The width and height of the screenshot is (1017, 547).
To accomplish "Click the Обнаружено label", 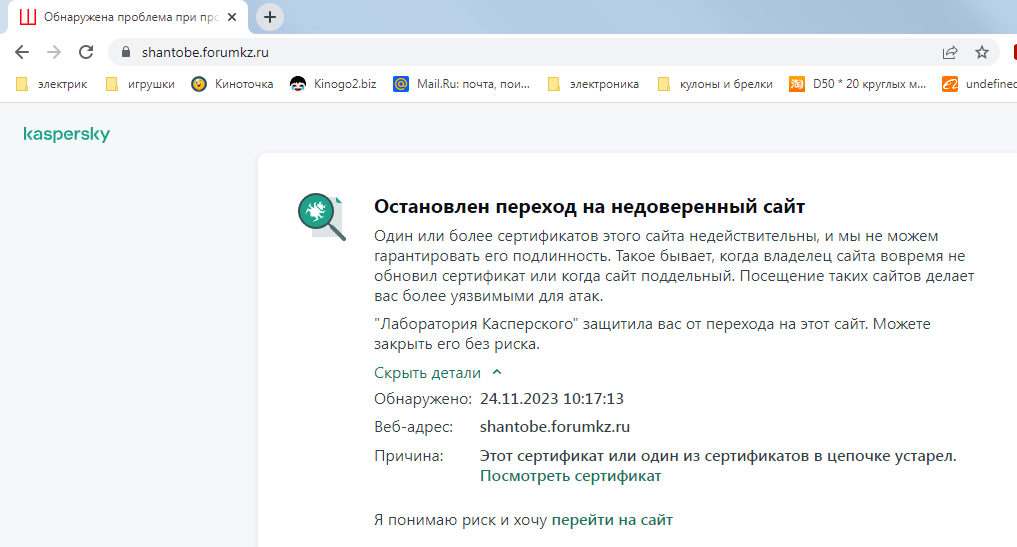I will click(x=423, y=398).
